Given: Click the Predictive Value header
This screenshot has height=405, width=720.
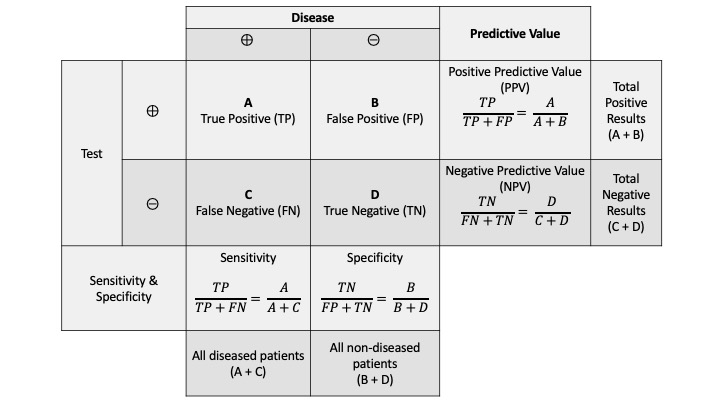Looking at the screenshot, I should 515,34.
